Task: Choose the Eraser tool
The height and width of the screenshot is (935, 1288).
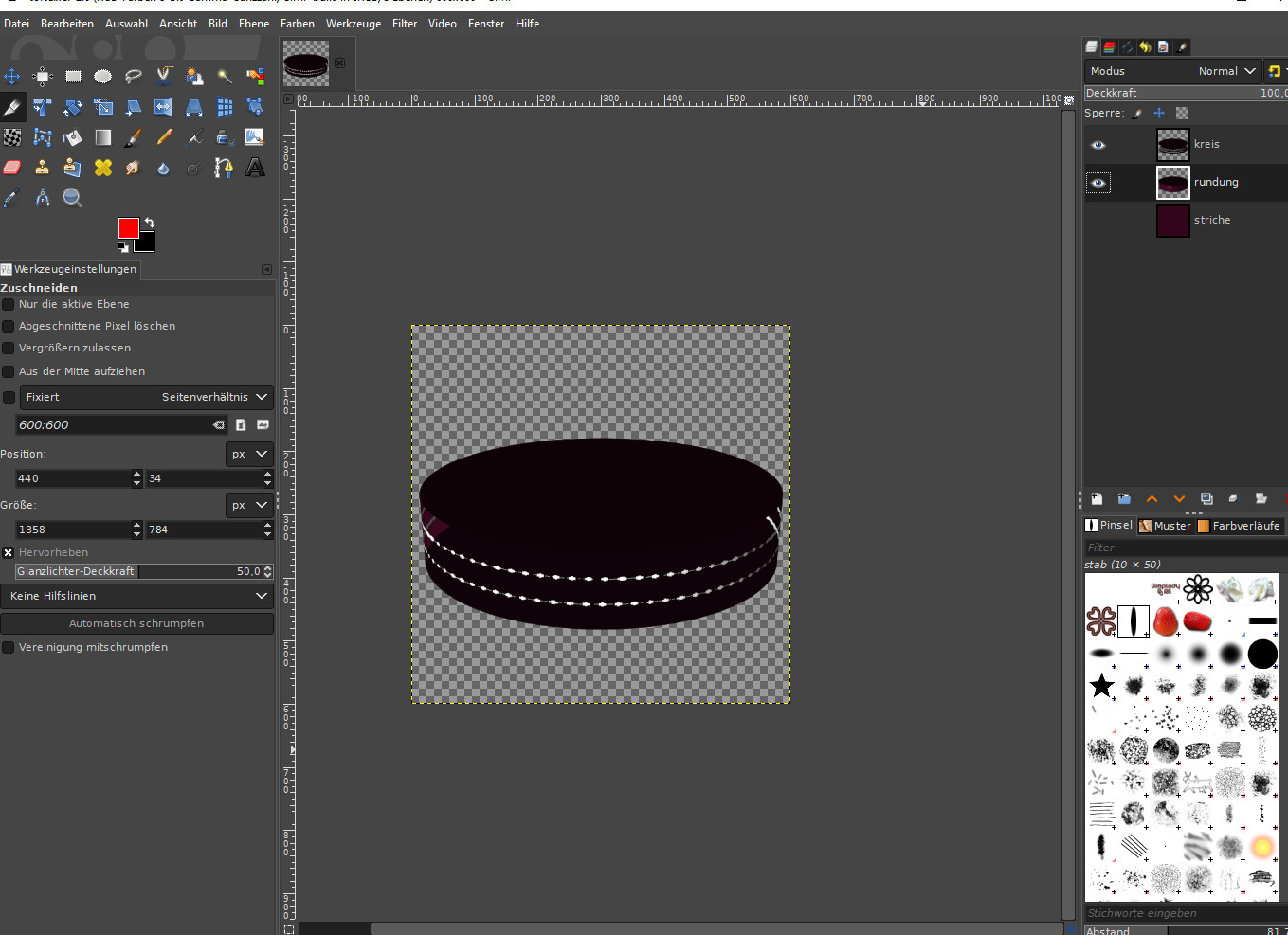Action: click(x=11, y=168)
